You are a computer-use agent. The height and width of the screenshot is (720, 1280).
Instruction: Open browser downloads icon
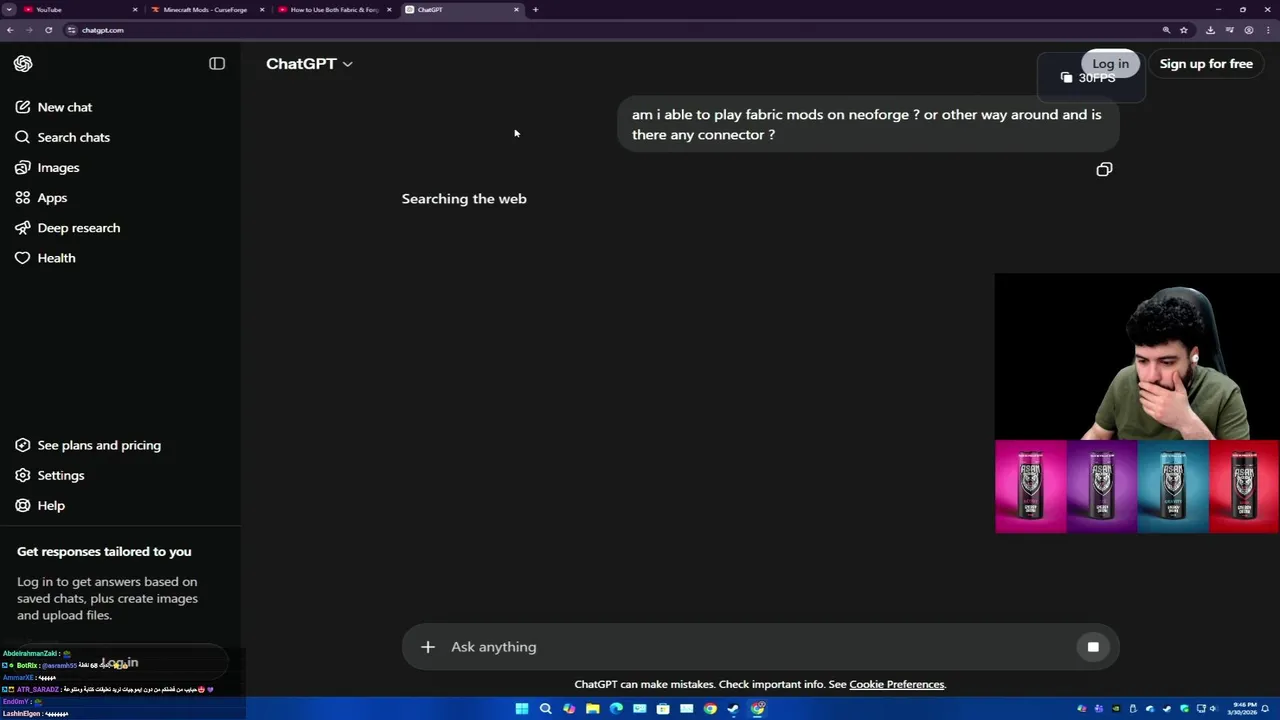[1210, 30]
